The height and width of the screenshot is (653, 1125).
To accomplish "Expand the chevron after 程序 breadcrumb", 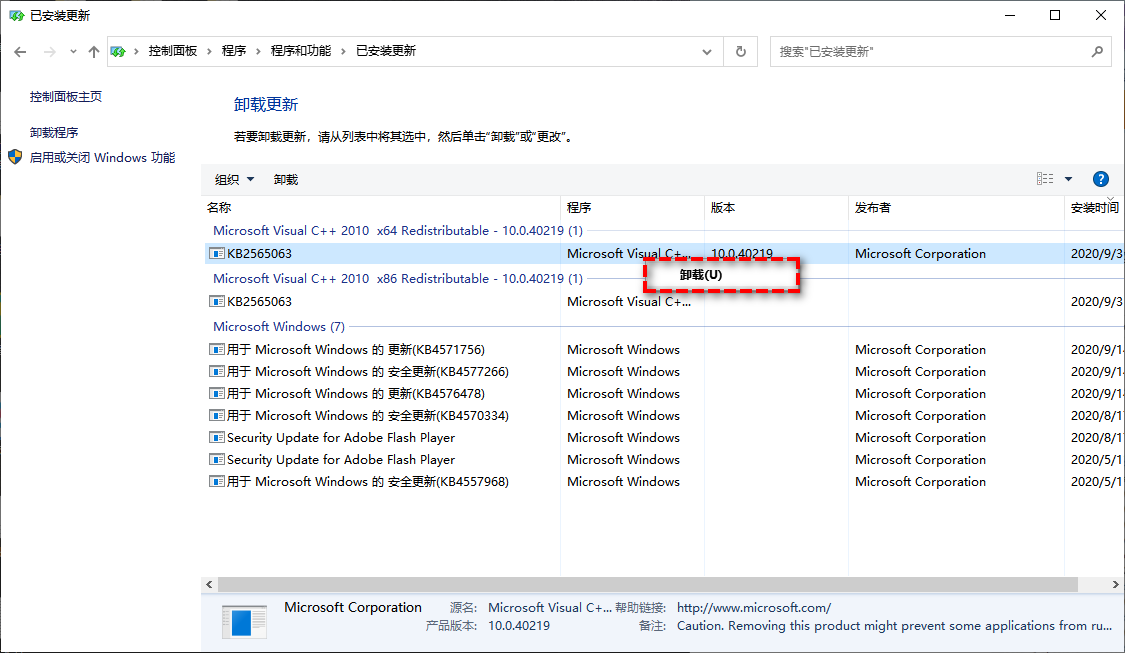I will [x=258, y=52].
